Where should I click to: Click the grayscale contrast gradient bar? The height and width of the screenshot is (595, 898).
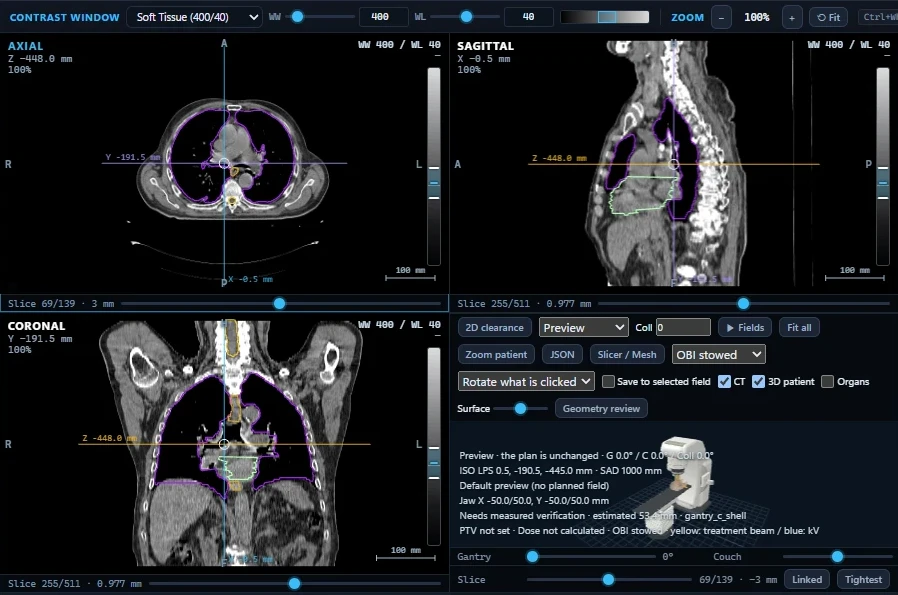pos(605,17)
